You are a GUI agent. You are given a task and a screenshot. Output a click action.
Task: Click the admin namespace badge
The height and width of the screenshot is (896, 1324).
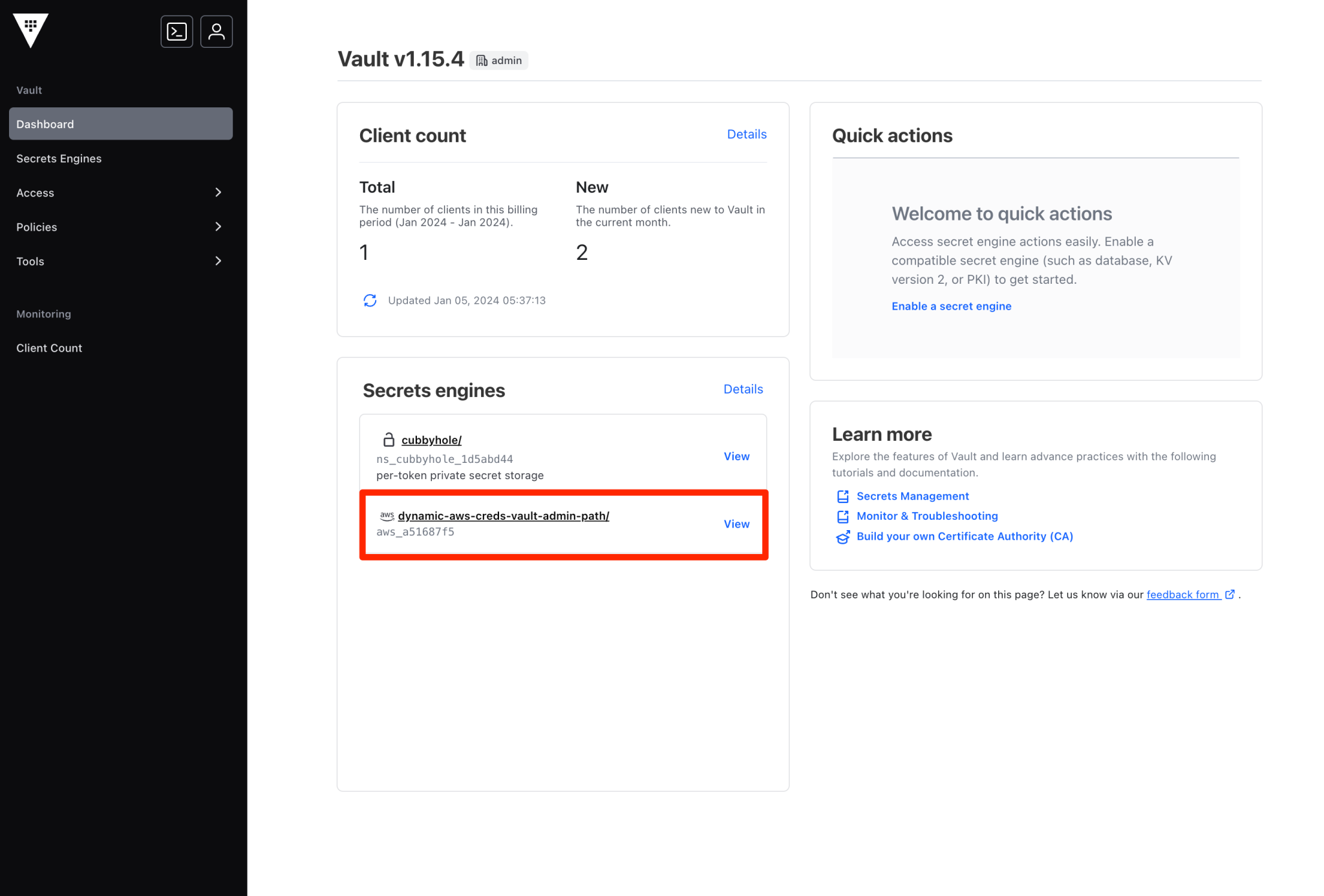pos(498,60)
